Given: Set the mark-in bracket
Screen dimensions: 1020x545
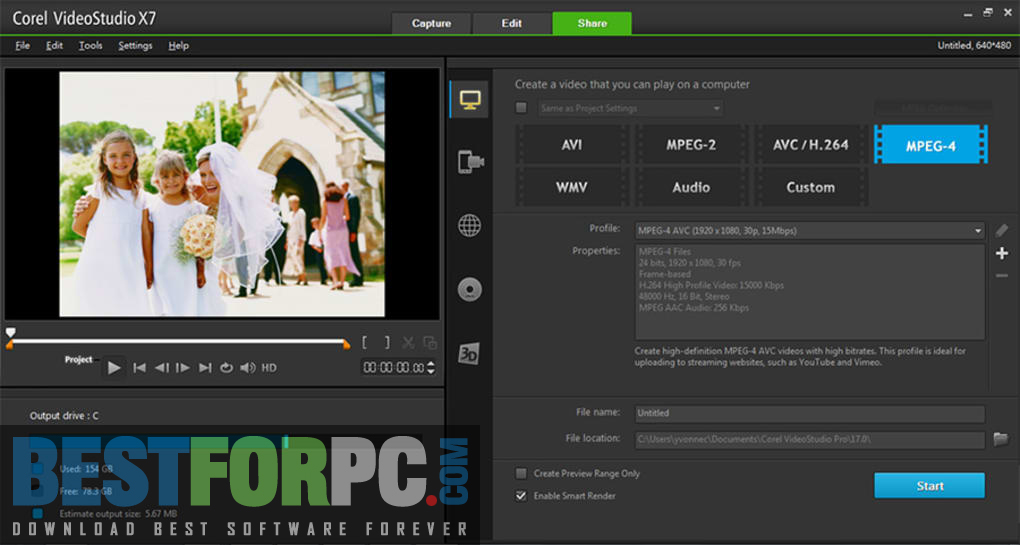Looking at the screenshot, I should pos(365,343).
